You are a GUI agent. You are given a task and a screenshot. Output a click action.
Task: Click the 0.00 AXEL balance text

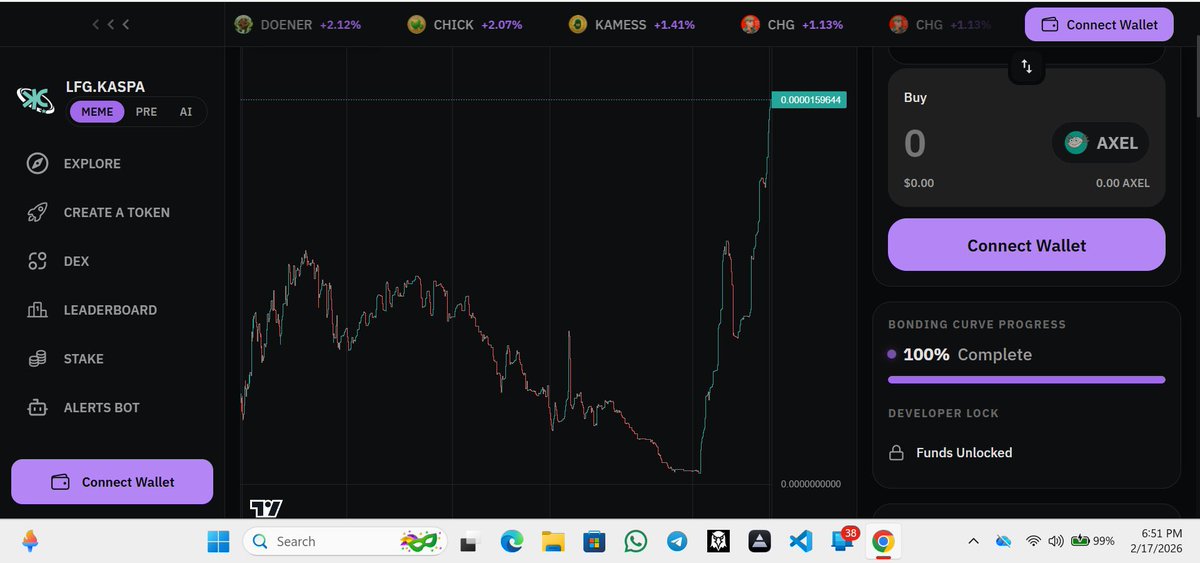1122,183
